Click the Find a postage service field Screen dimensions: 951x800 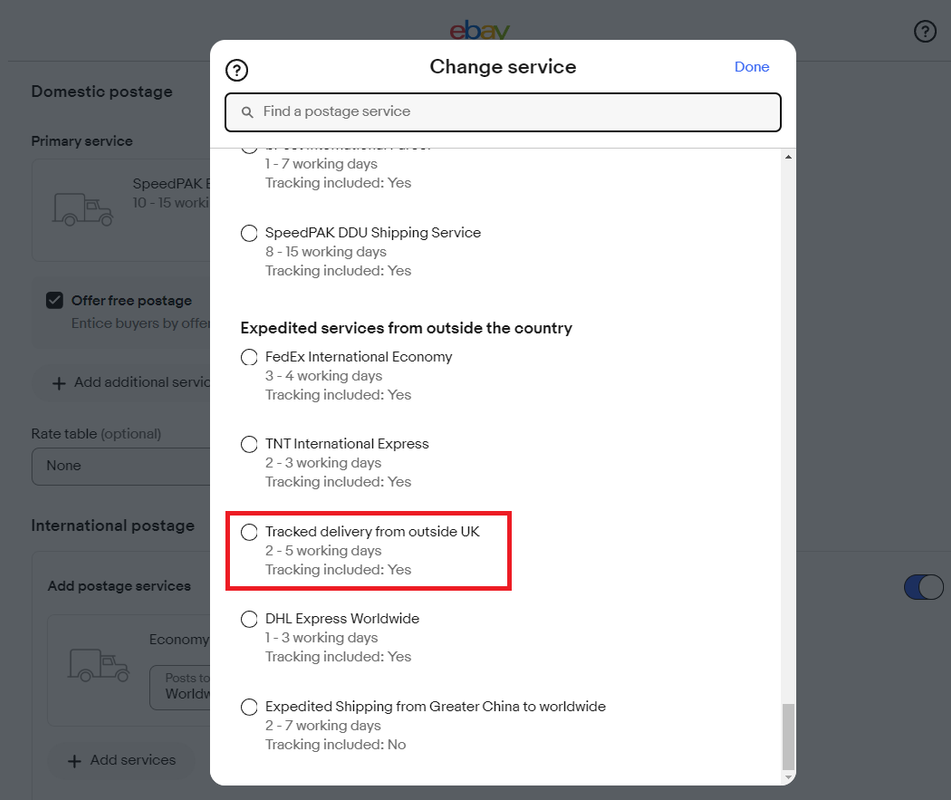tap(503, 112)
